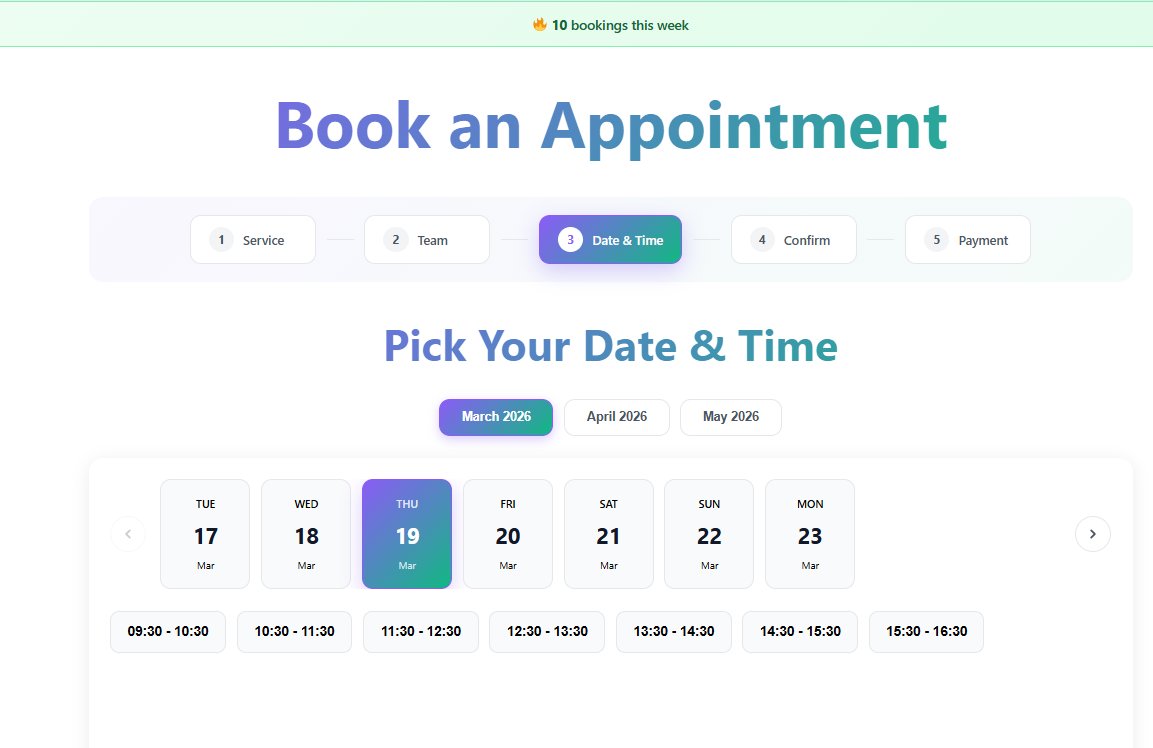The width and height of the screenshot is (1153, 748).
Task: Select Friday March 20 as booking date
Action: 507,533
